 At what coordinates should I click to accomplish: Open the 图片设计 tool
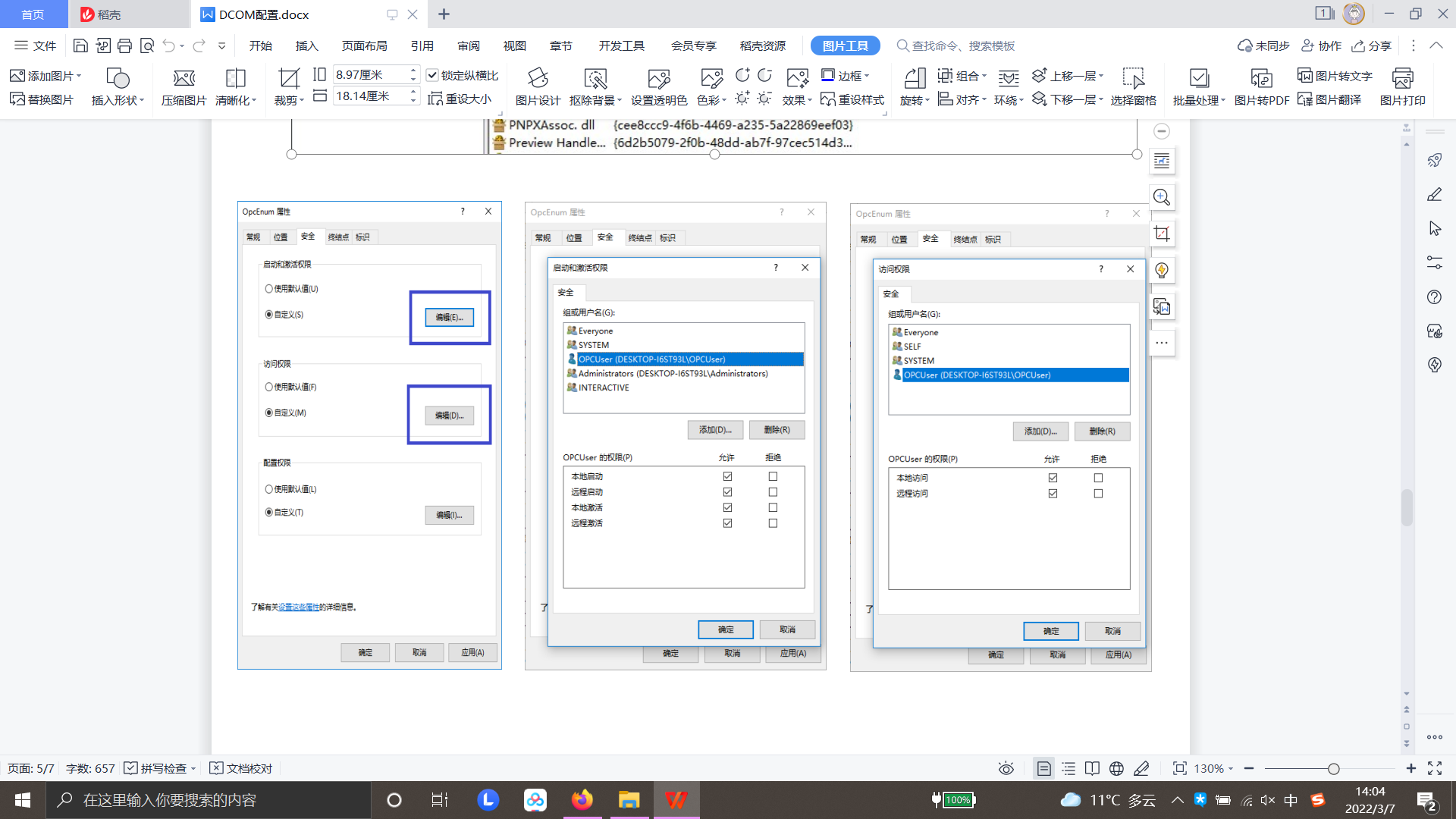538,85
